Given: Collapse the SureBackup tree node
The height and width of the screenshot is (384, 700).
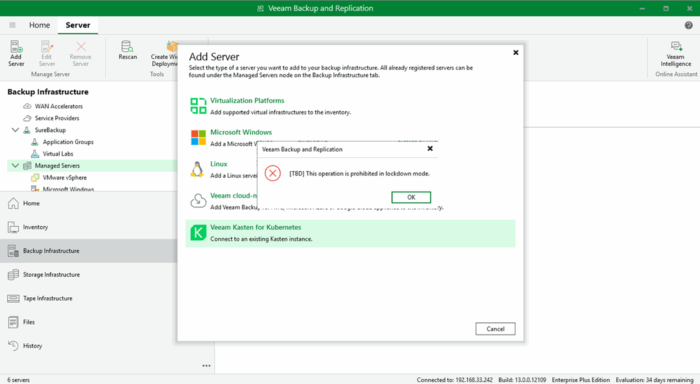Looking at the screenshot, I should click(15, 130).
